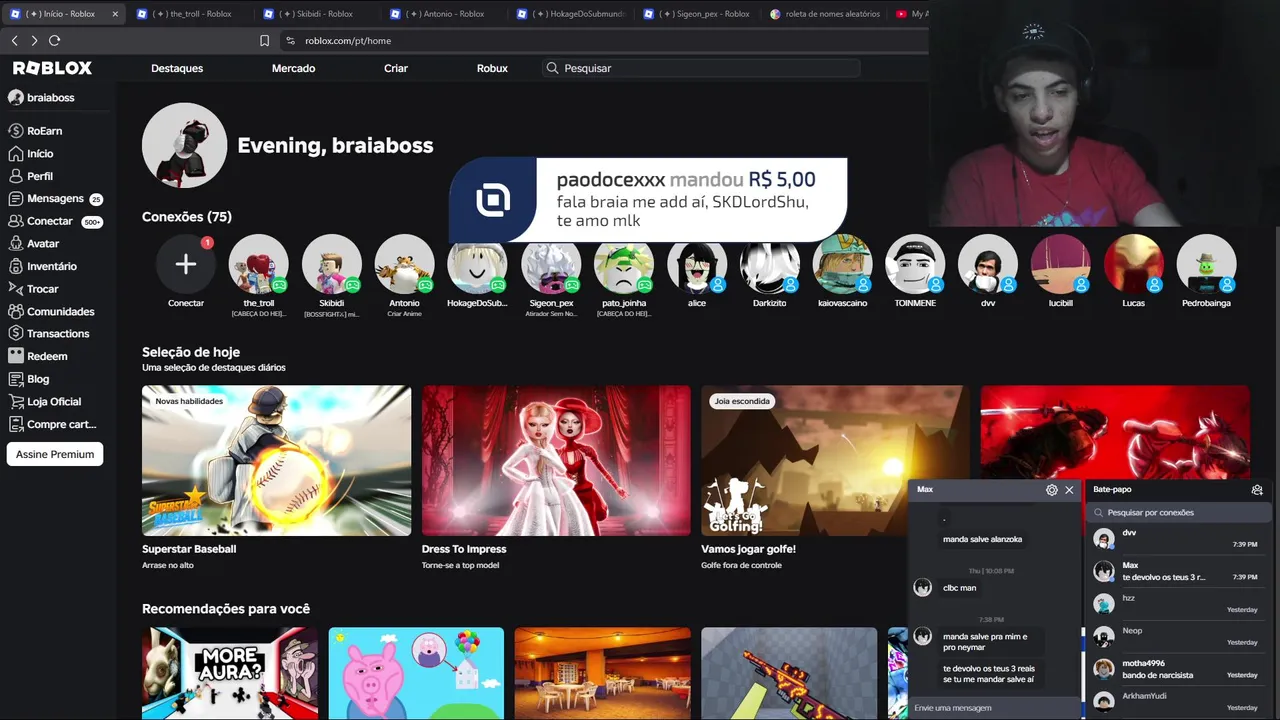Click the plus Conectar circle

pyautogui.click(x=186, y=264)
